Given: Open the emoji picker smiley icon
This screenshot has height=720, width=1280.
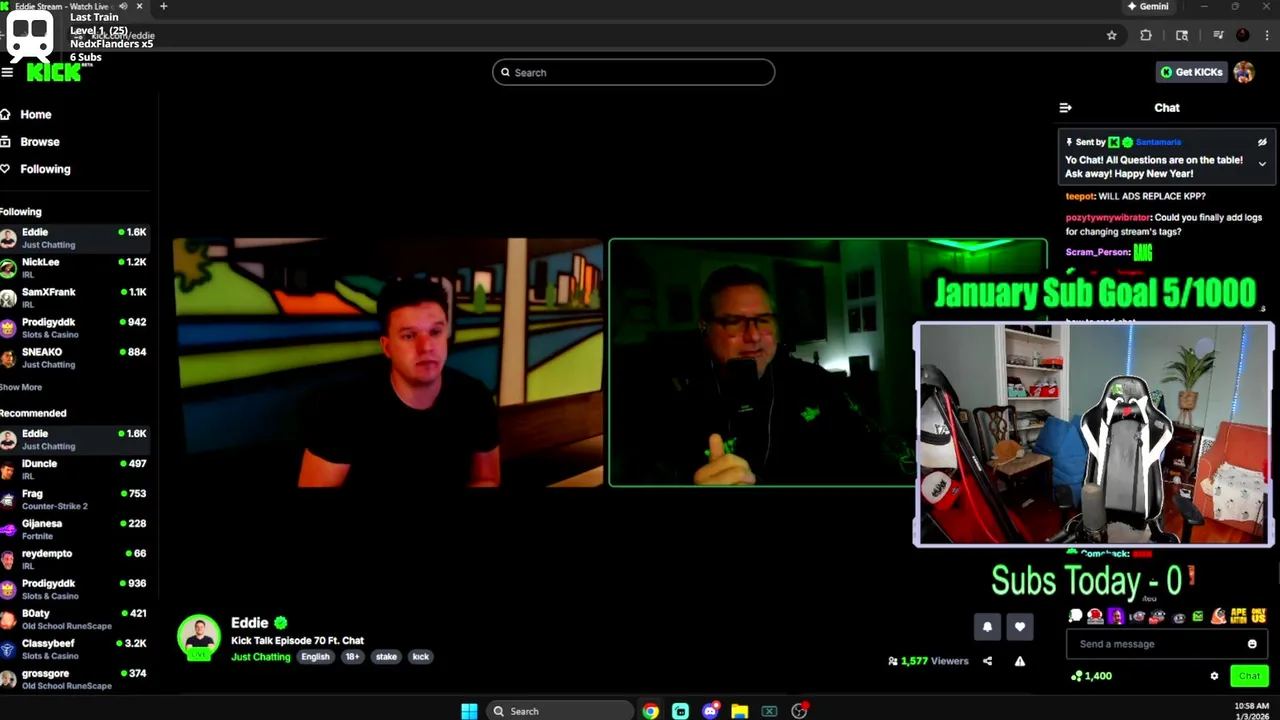Looking at the screenshot, I should (x=1252, y=644).
